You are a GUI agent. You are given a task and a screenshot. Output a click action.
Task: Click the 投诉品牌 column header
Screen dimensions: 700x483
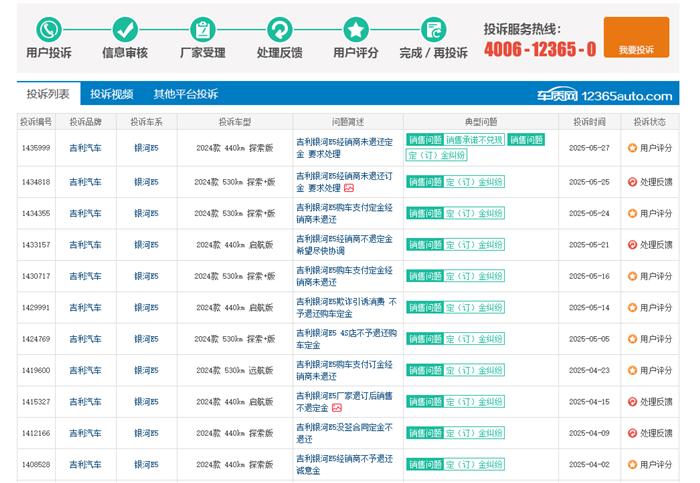pos(86,121)
